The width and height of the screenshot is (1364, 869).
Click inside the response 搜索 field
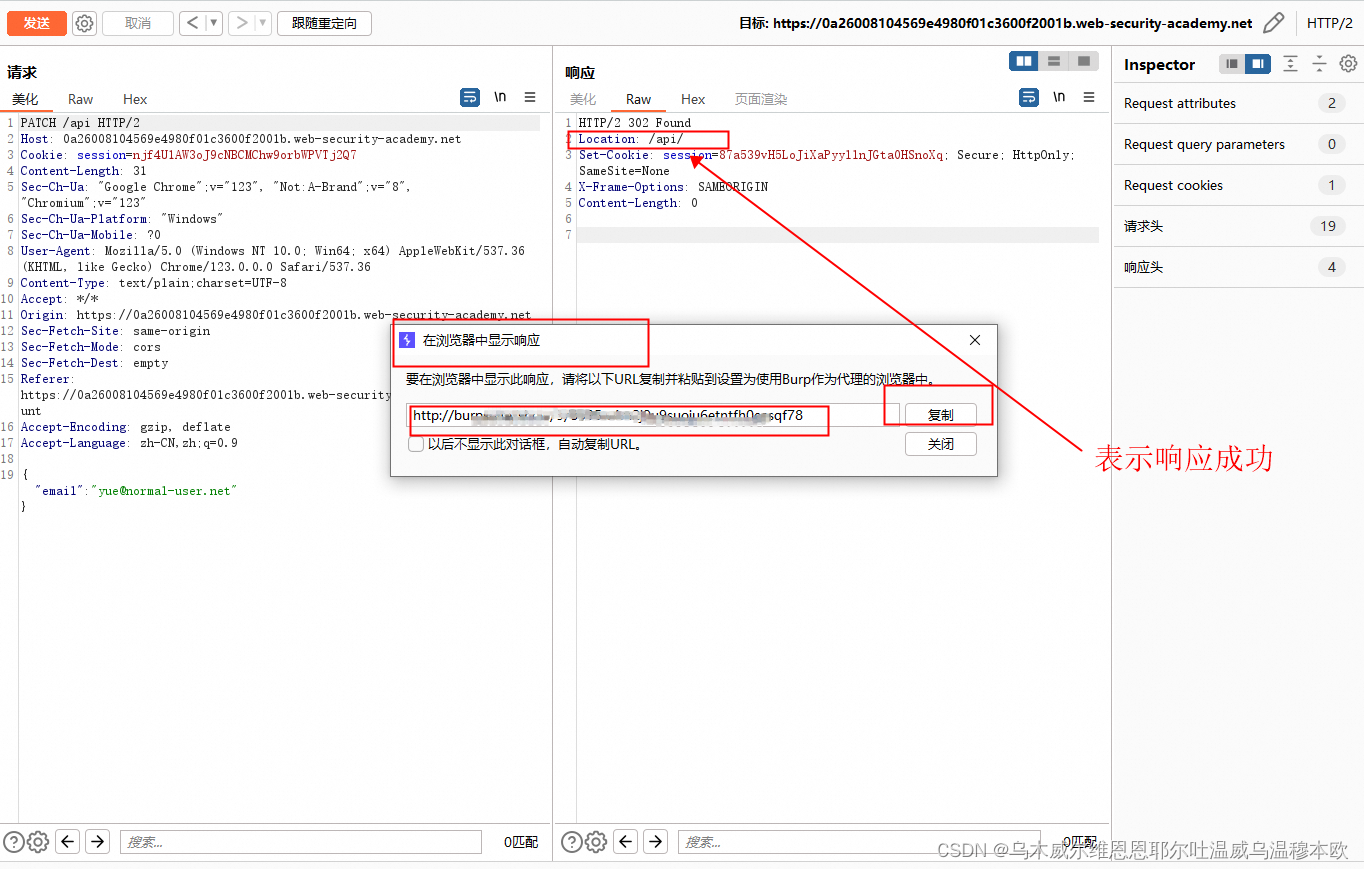860,842
